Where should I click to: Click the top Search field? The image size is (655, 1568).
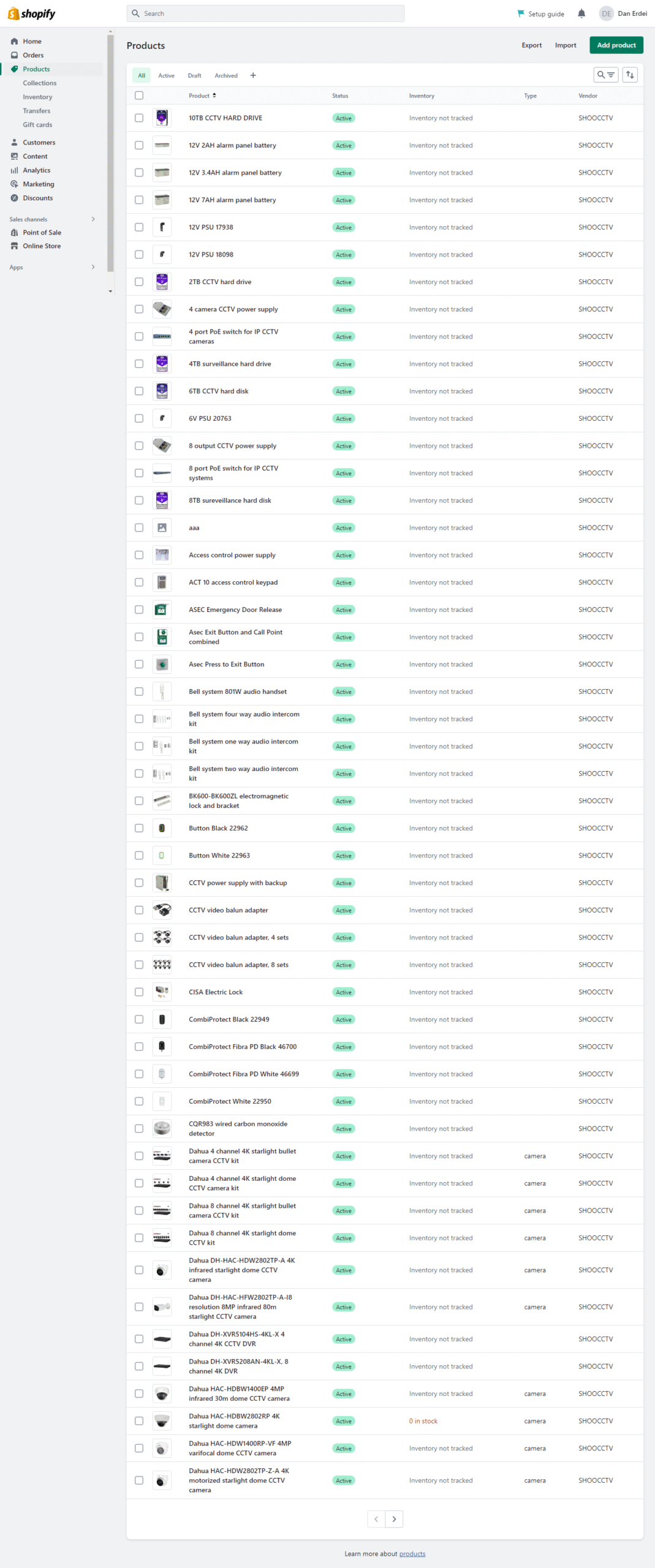point(265,13)
